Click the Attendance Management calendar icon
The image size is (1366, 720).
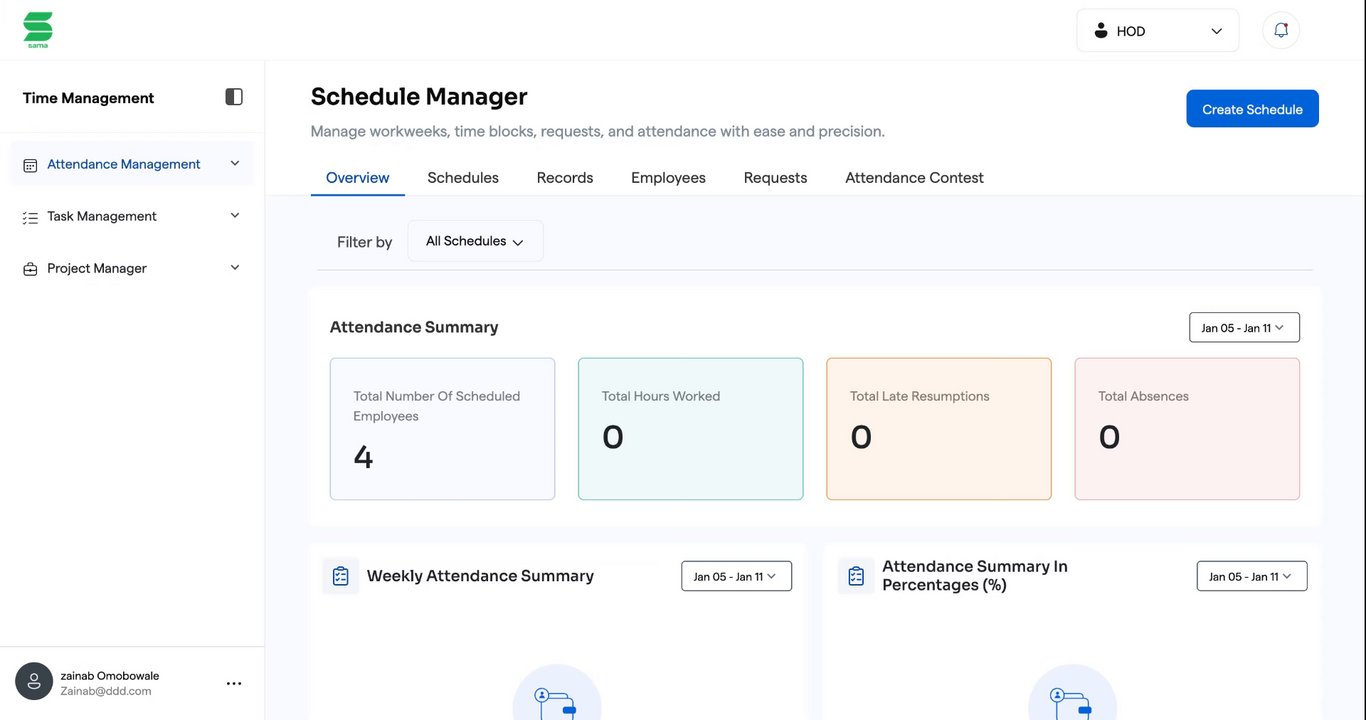pos(30,165)
